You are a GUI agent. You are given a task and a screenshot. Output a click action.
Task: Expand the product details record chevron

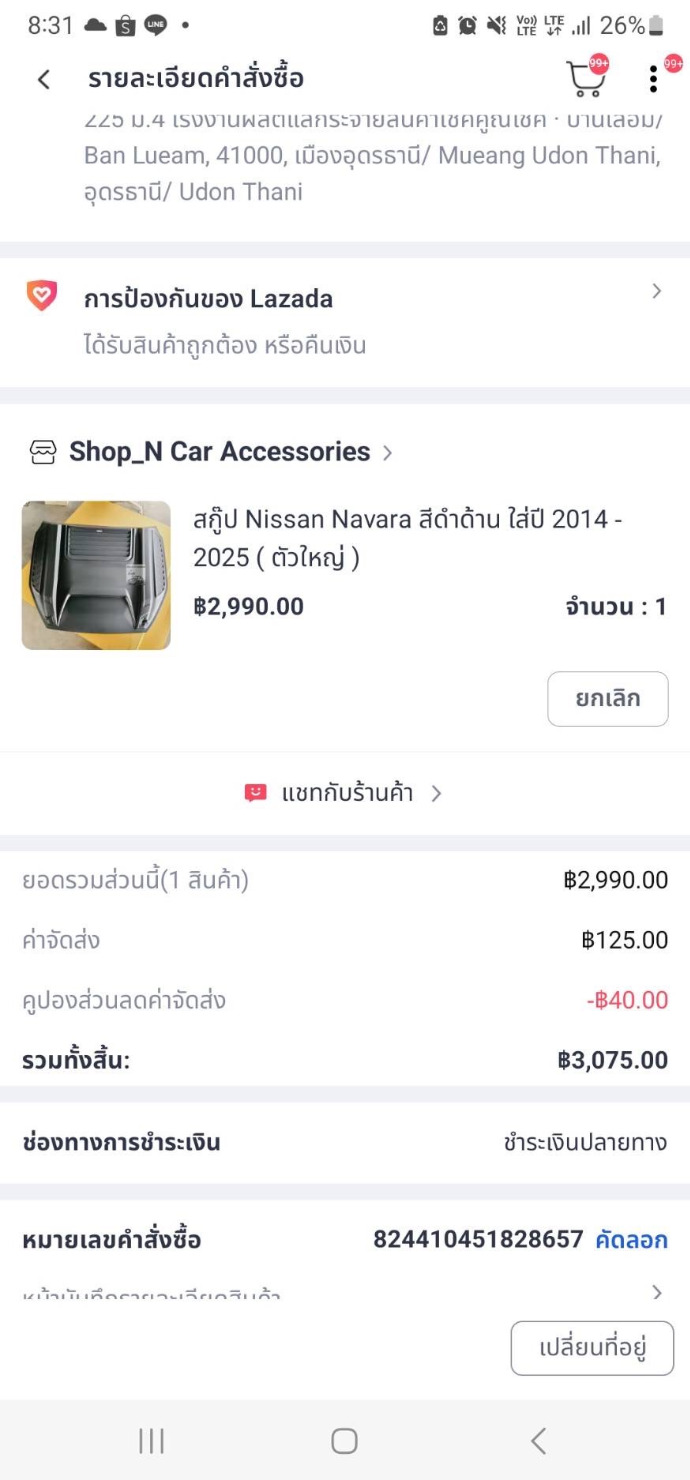(656, 1292)
